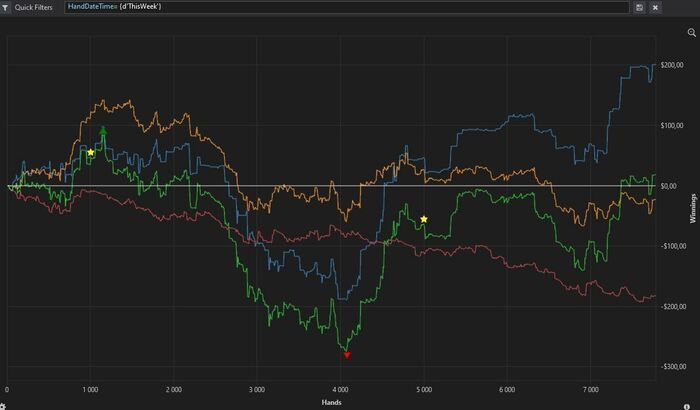Select the red down-triangle low marker
Screen dimensions: 700x410
(x=347, y=355)
